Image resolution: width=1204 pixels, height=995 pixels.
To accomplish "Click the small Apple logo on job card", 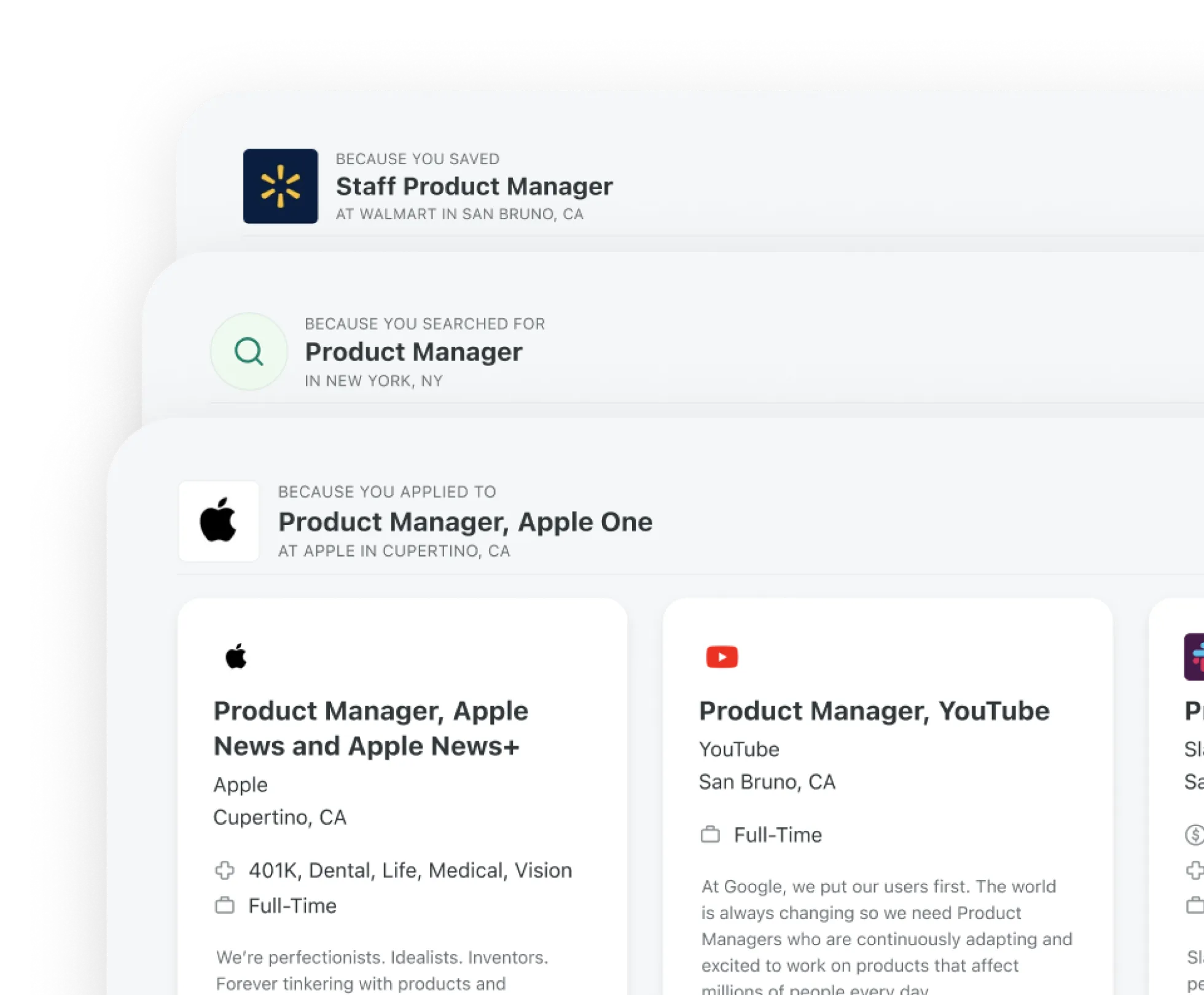I will (236, 657).
